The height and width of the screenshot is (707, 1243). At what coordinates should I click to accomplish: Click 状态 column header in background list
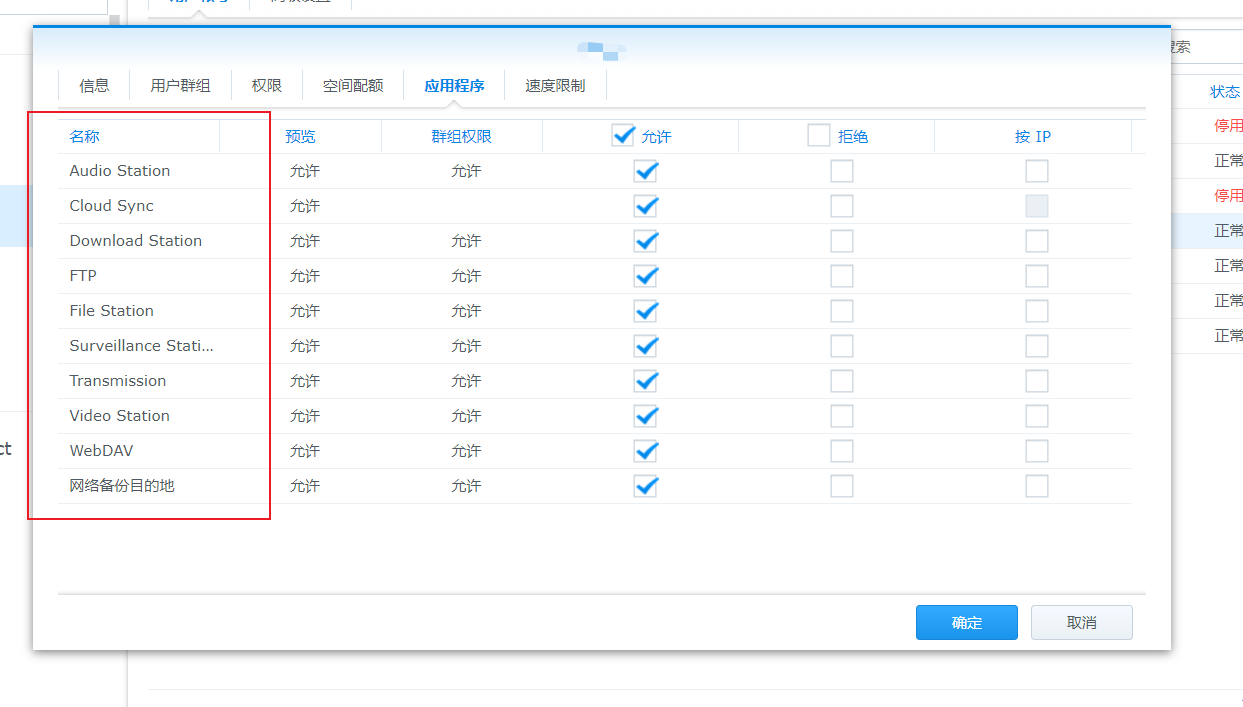pyautogui.click(x=1225, y=92)
